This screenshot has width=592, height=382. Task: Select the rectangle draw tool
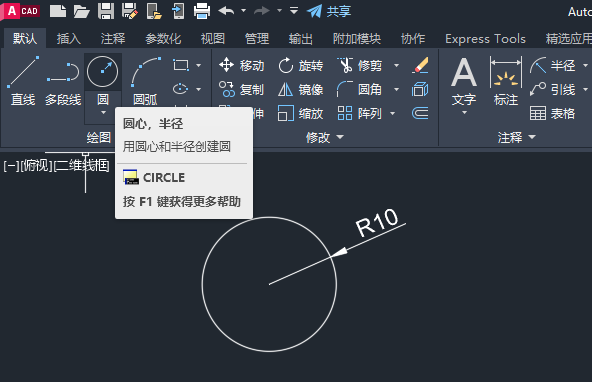tap(181, 65)
